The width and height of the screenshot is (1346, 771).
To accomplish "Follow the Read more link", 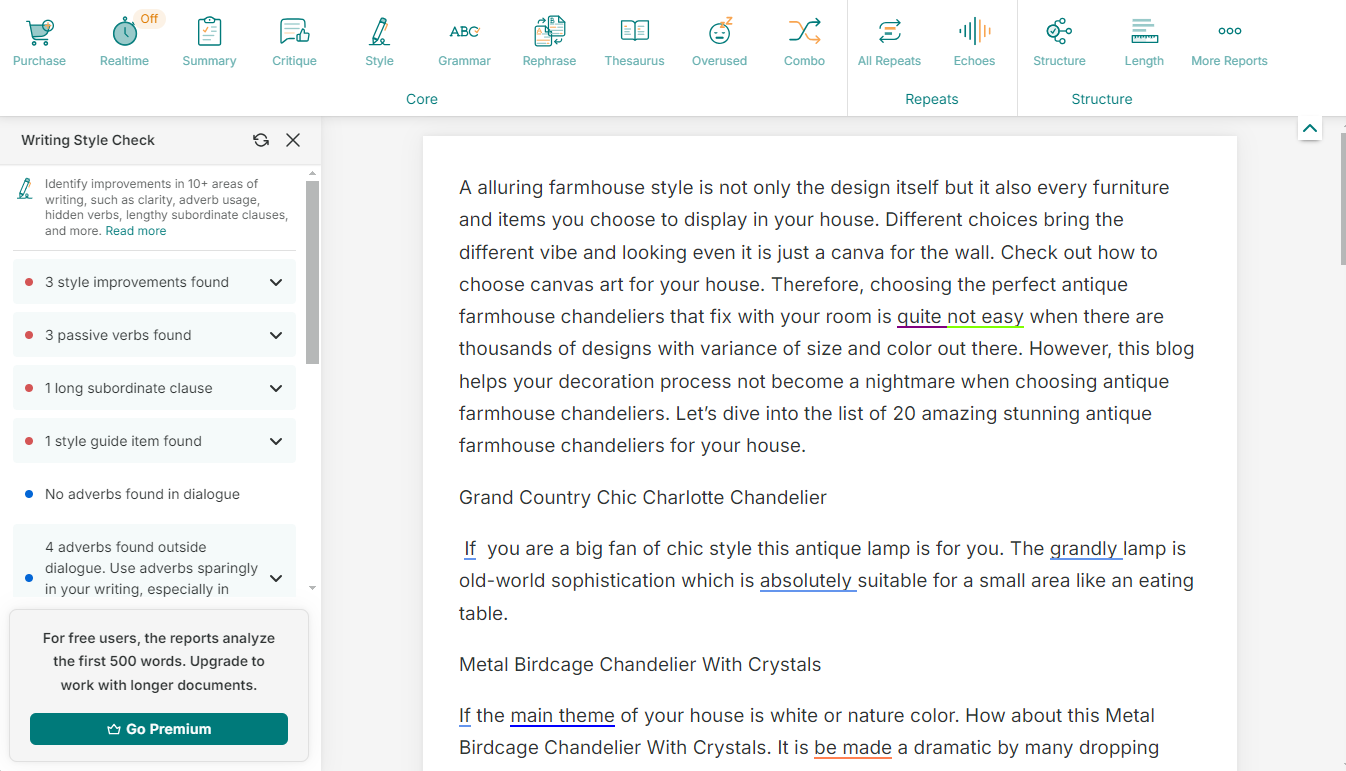I will (136, 231).
